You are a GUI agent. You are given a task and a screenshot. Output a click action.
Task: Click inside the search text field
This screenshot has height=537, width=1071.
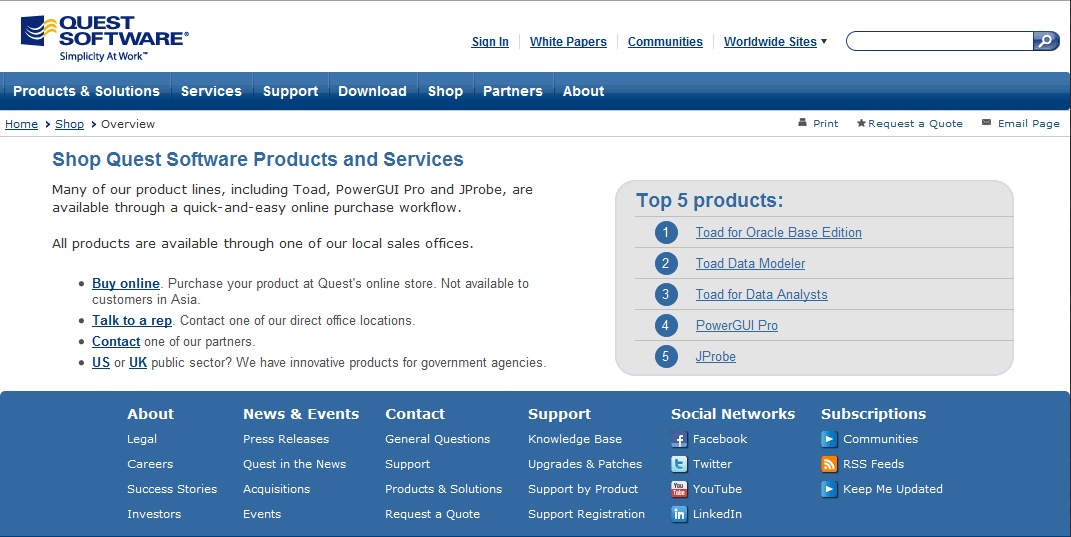coord(940,41)
